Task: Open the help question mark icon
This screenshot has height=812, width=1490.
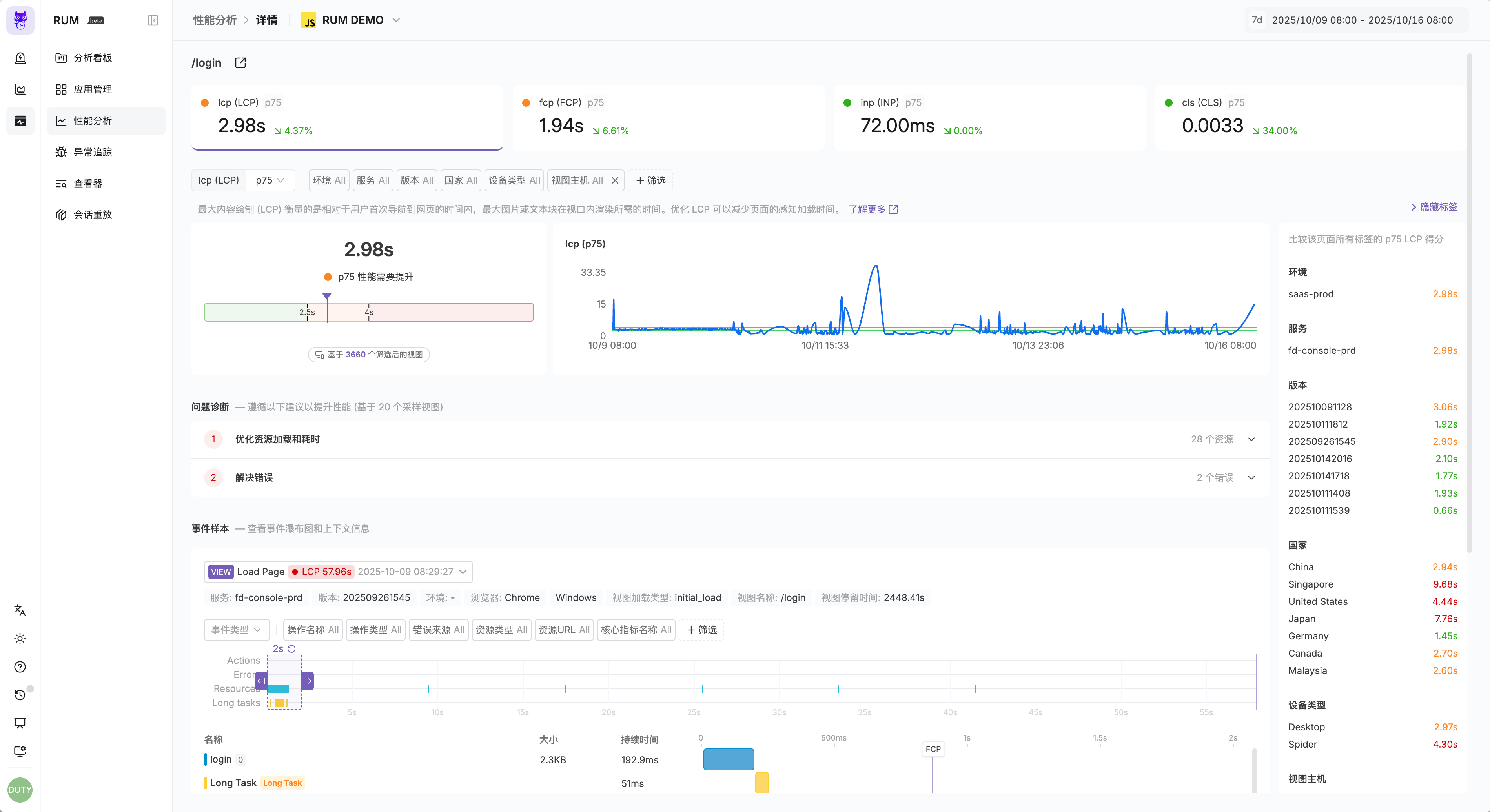Action: point(20,667)
